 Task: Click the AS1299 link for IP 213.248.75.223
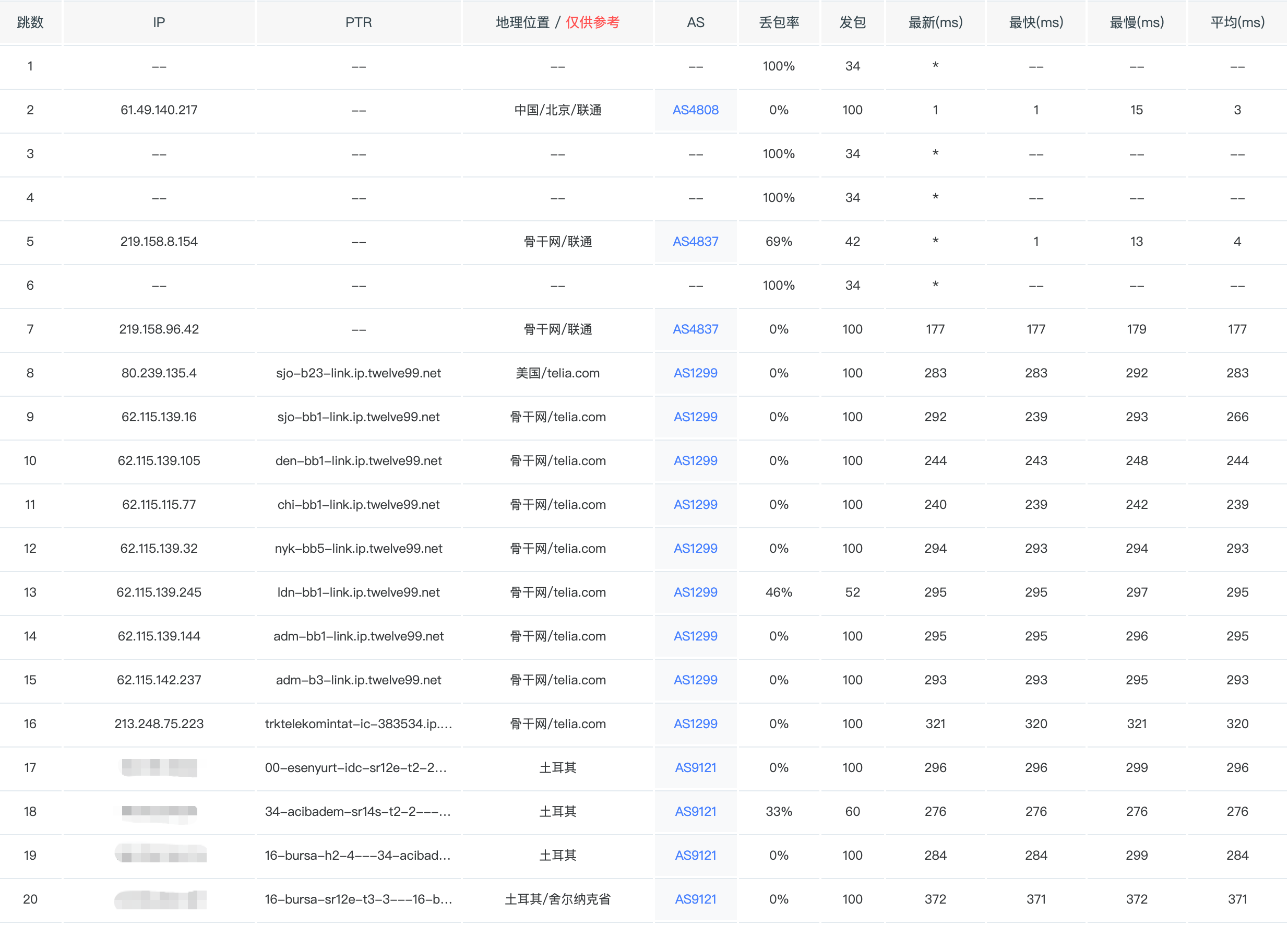(x=695, y=724)
